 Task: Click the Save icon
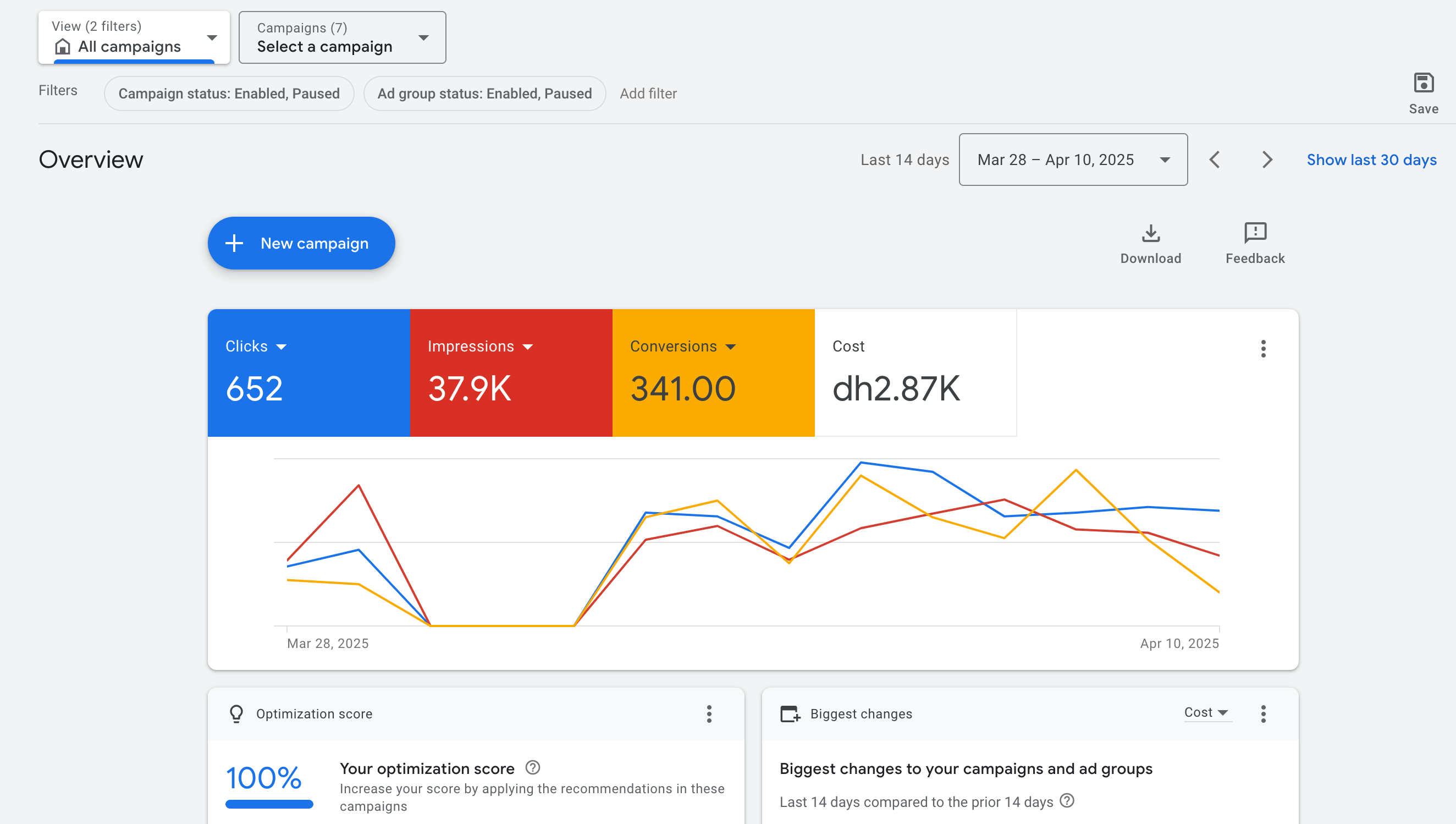(1422, 84)
